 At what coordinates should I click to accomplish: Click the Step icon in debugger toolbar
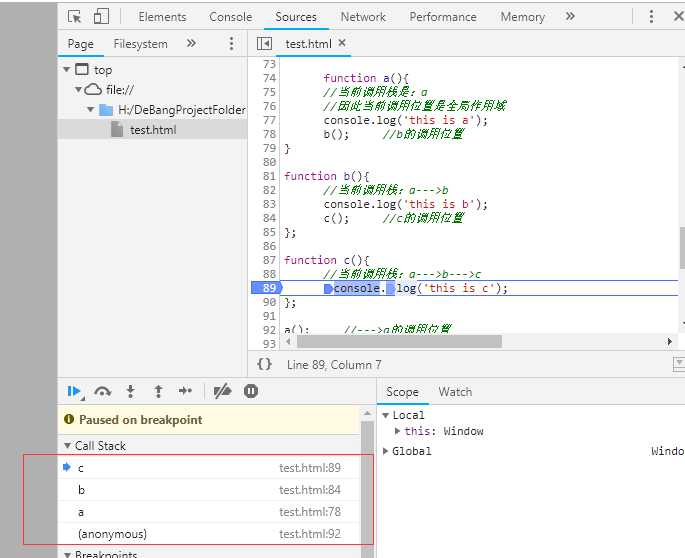coord(185,391)
